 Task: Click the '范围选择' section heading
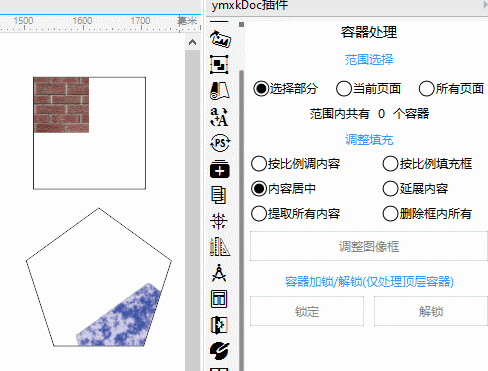(x=369, y=60)
